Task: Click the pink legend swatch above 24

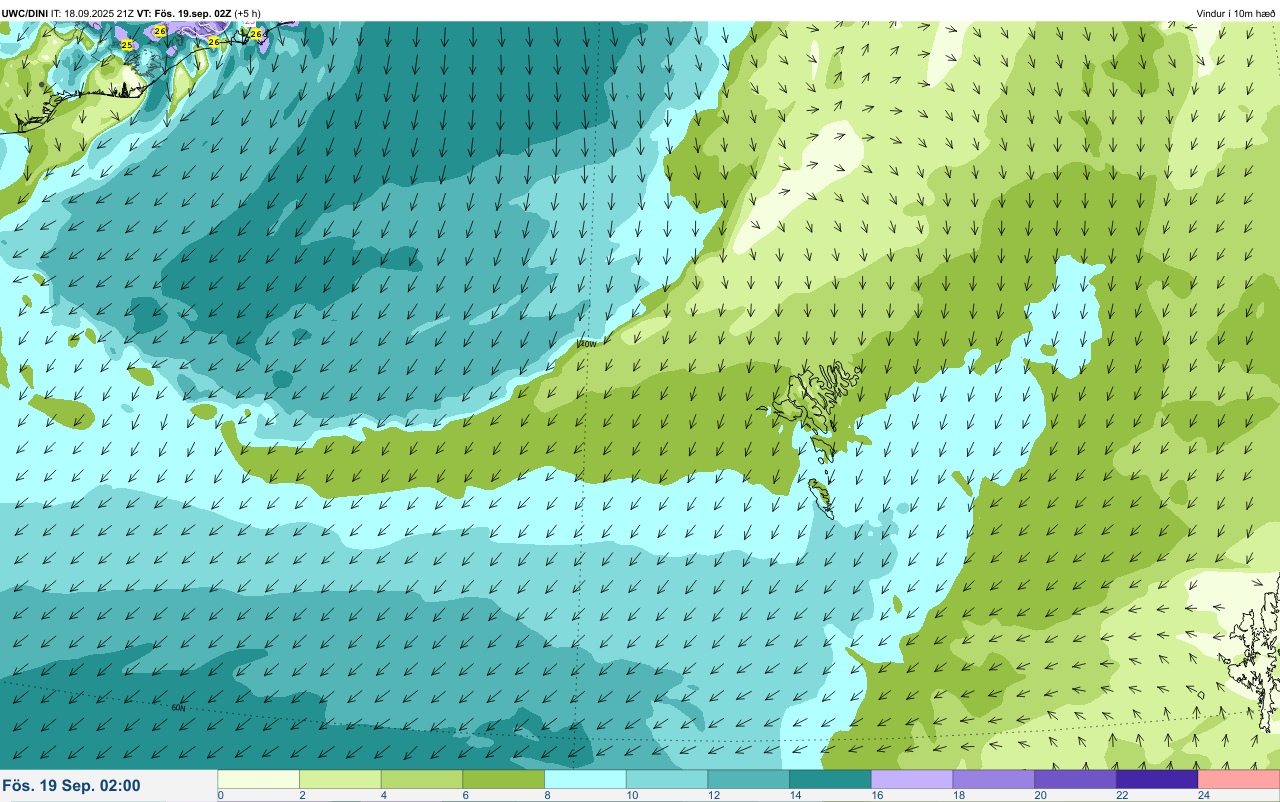Action: 1239,779
